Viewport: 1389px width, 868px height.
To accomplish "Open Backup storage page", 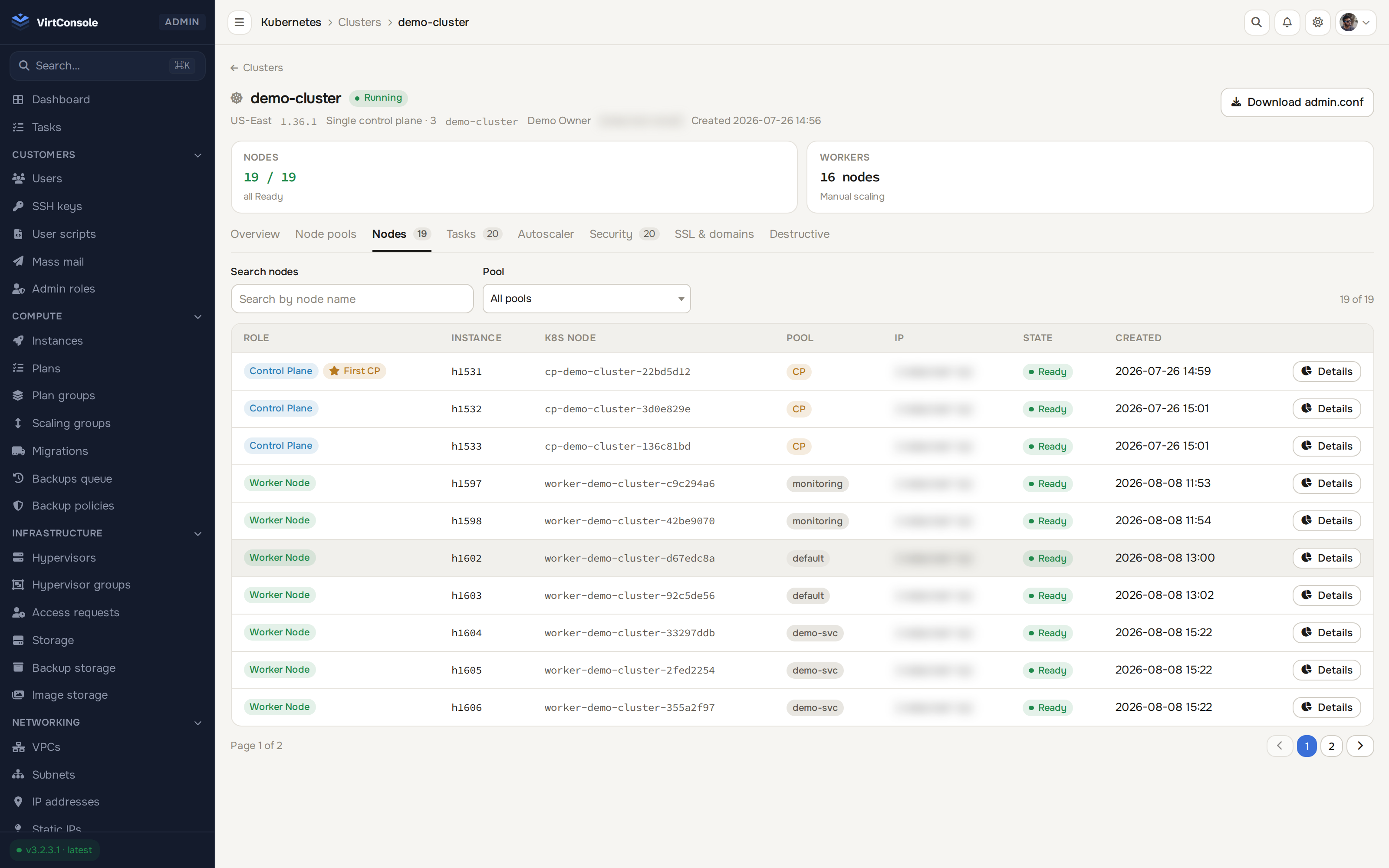I will pos(107,667).
